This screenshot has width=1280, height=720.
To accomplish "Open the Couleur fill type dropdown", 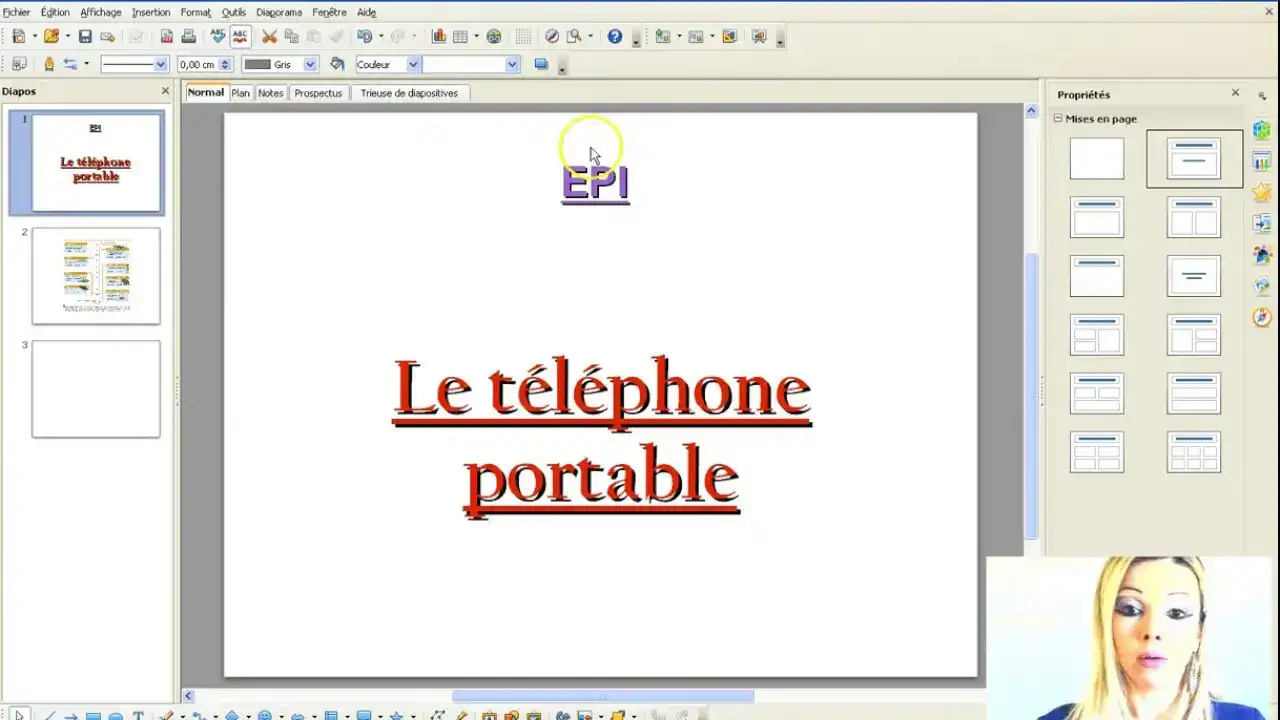I will (412, 64).
